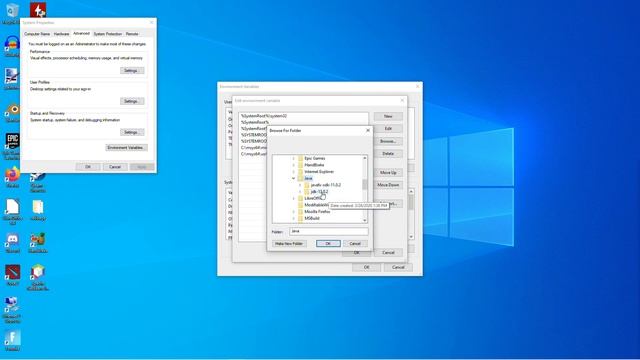Cancel the Browse For Folder dialog
Viewport: 640px width, 360px height.
[355, 244]
